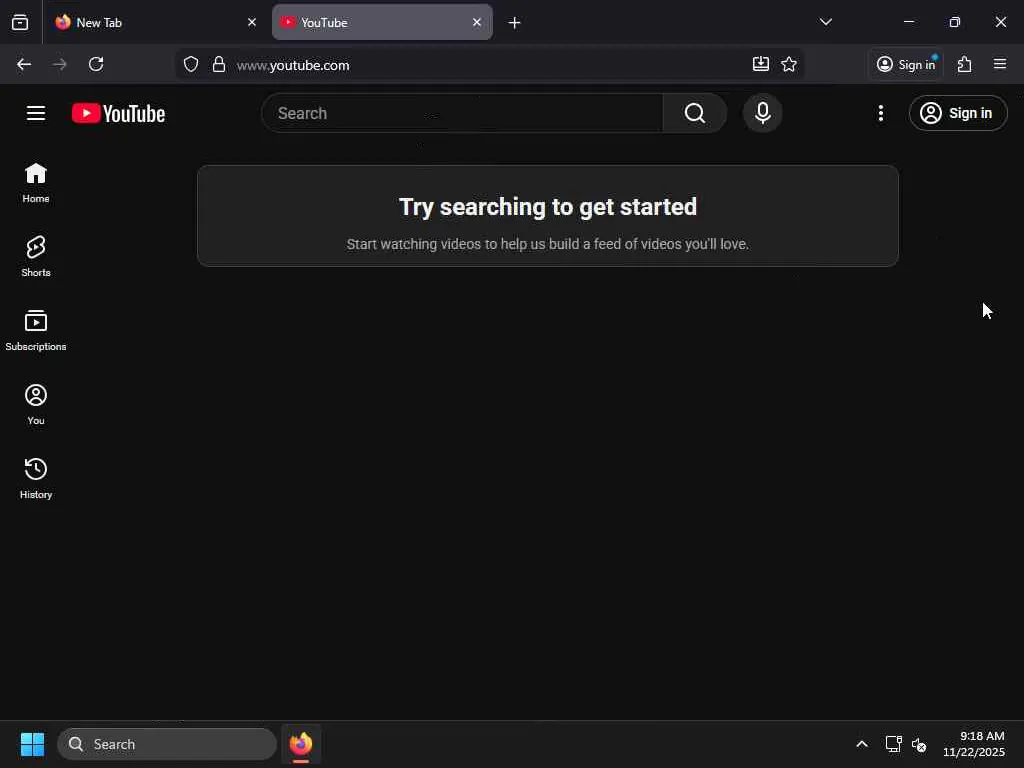Bookmark this page with the star
This screenshot has height=768, width=1024.
(x=789, y=64)
